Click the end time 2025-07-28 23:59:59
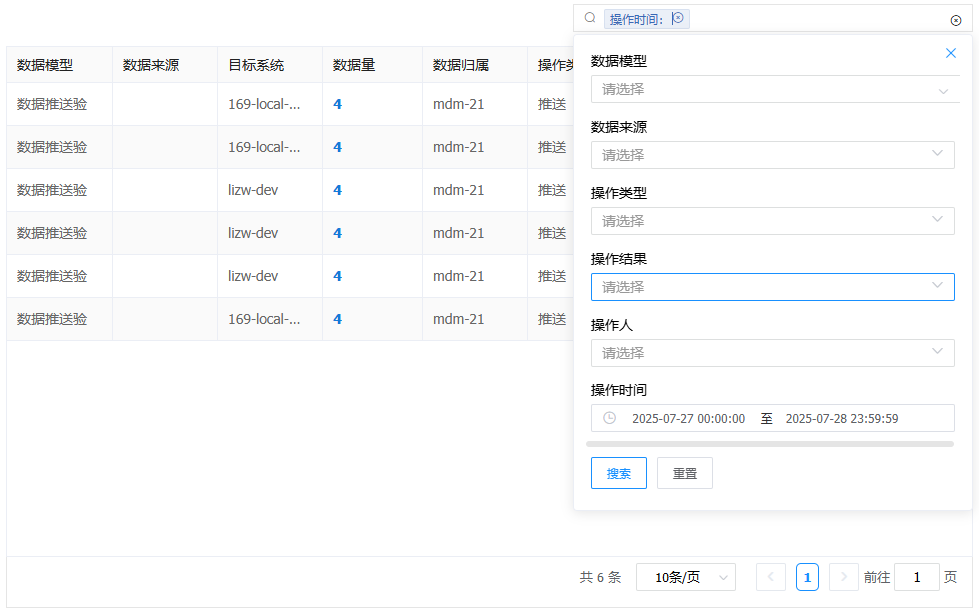979x613 pixels. click(x=842, y=418)
